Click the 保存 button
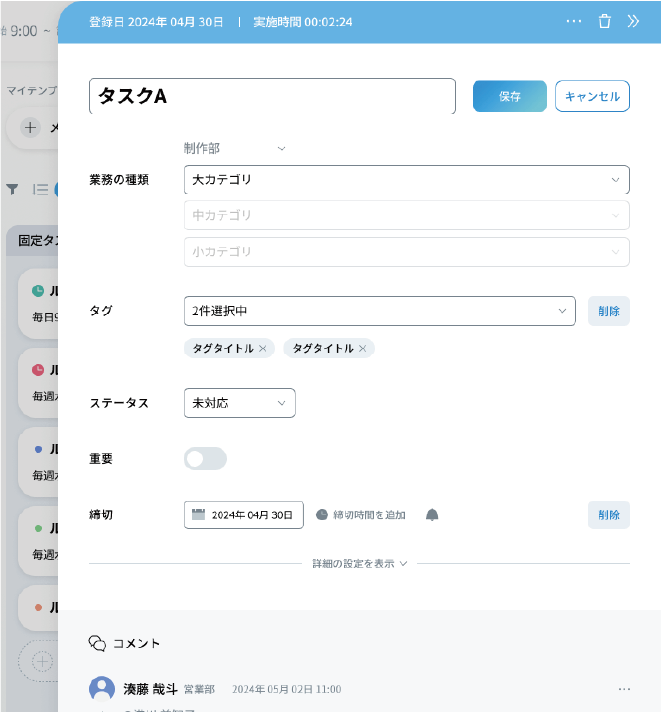 [x=509, y=96]
